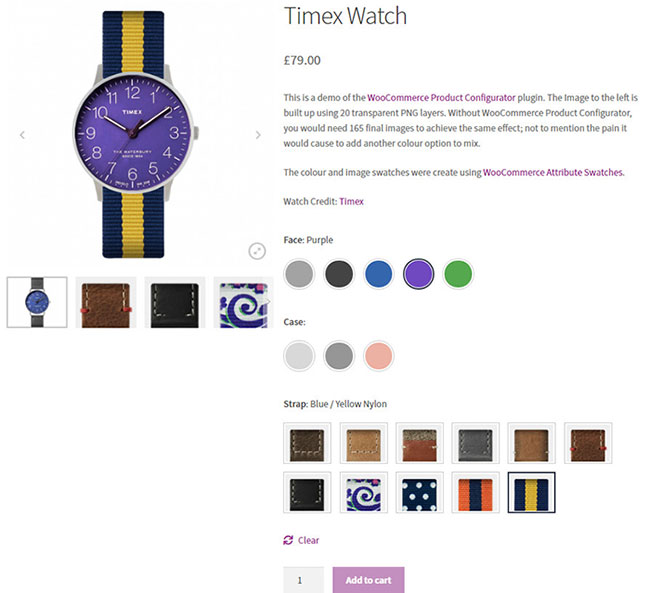Select the black leather strap swatch
Image resolution: width=650 pixels, height=593 pixels.
307,492
